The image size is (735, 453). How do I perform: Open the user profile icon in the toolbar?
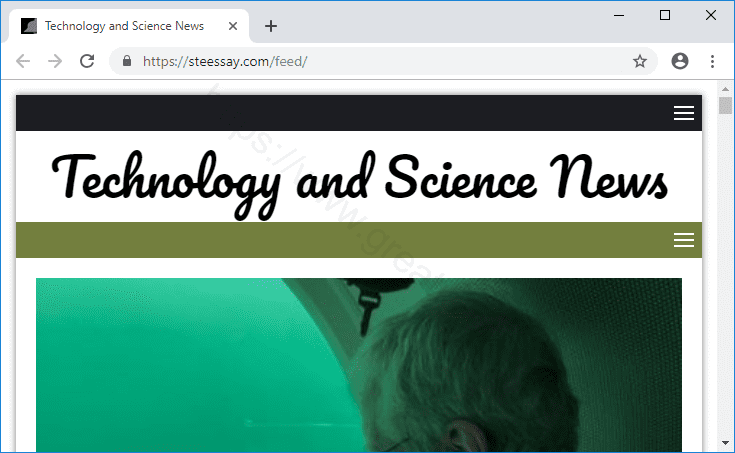680,61
